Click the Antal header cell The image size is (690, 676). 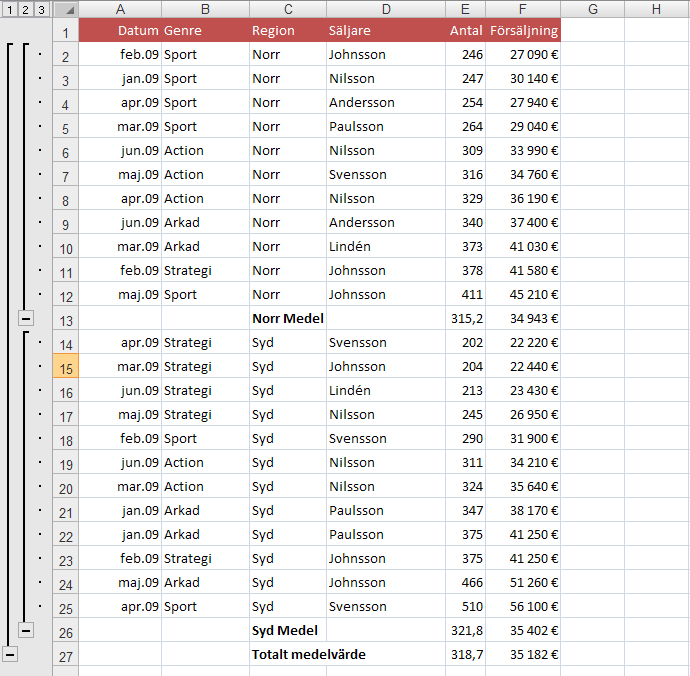tap(466, 30)
